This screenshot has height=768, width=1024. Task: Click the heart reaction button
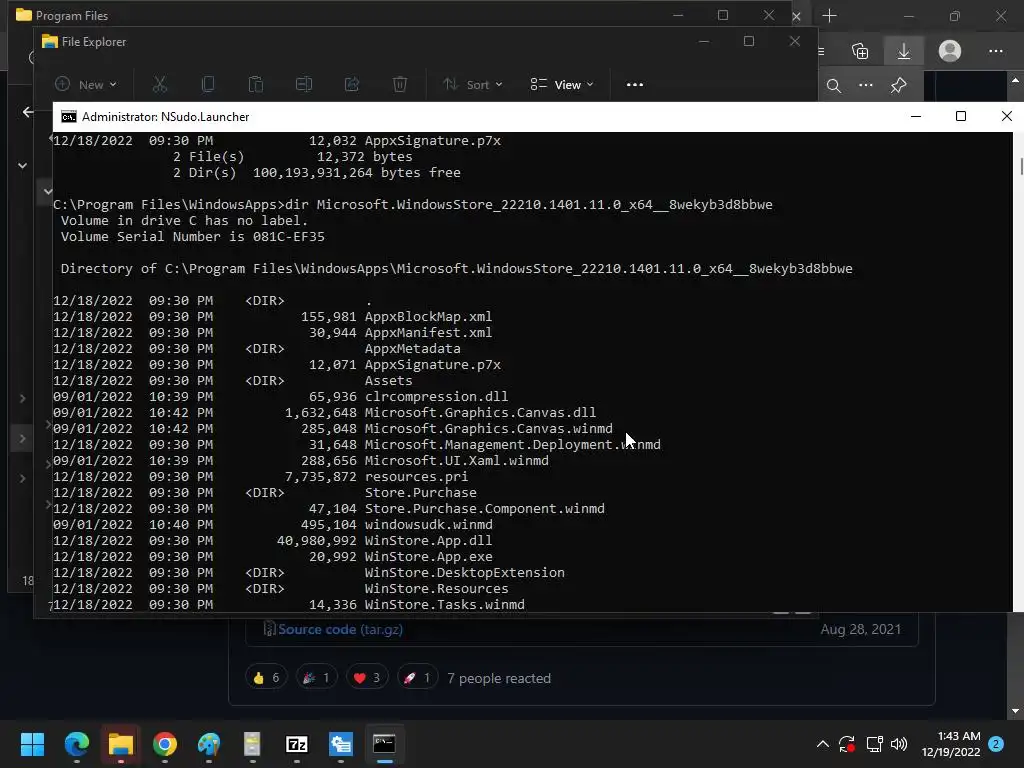(x=366, y=678)
